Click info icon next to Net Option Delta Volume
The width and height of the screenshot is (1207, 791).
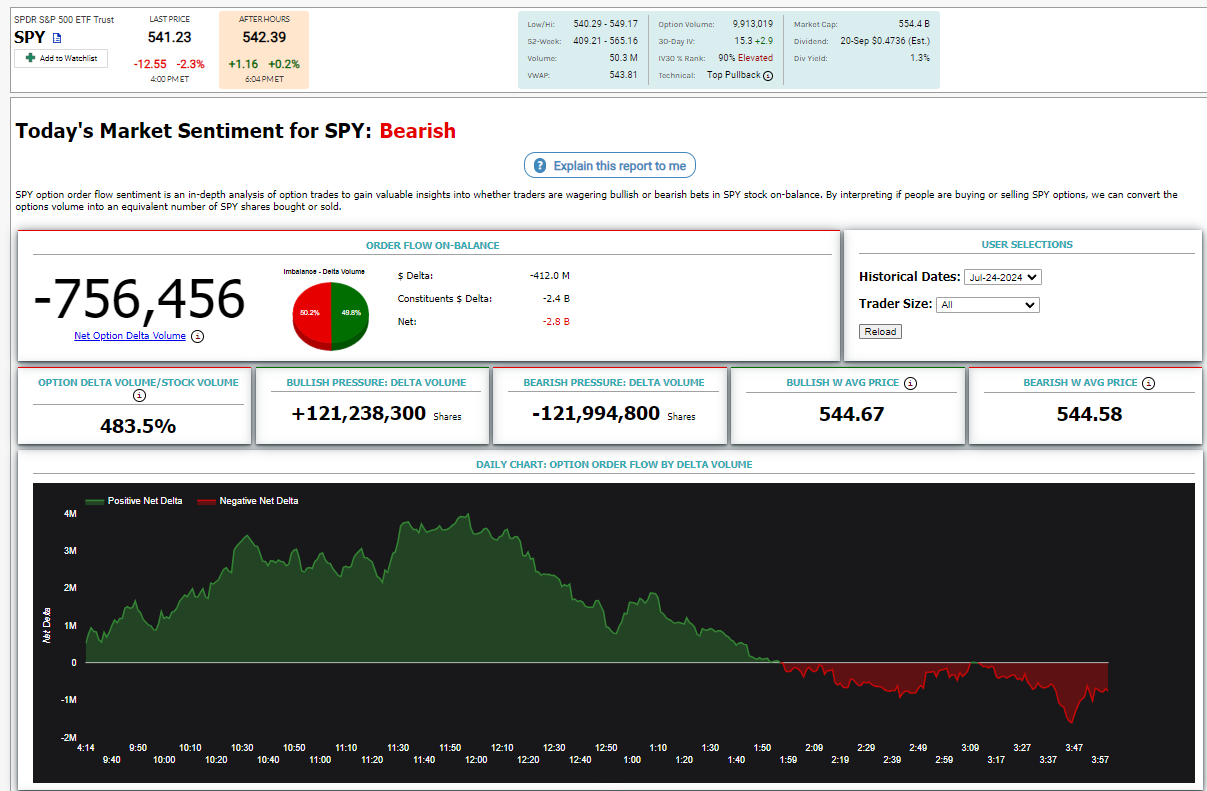tap(197, 337)
